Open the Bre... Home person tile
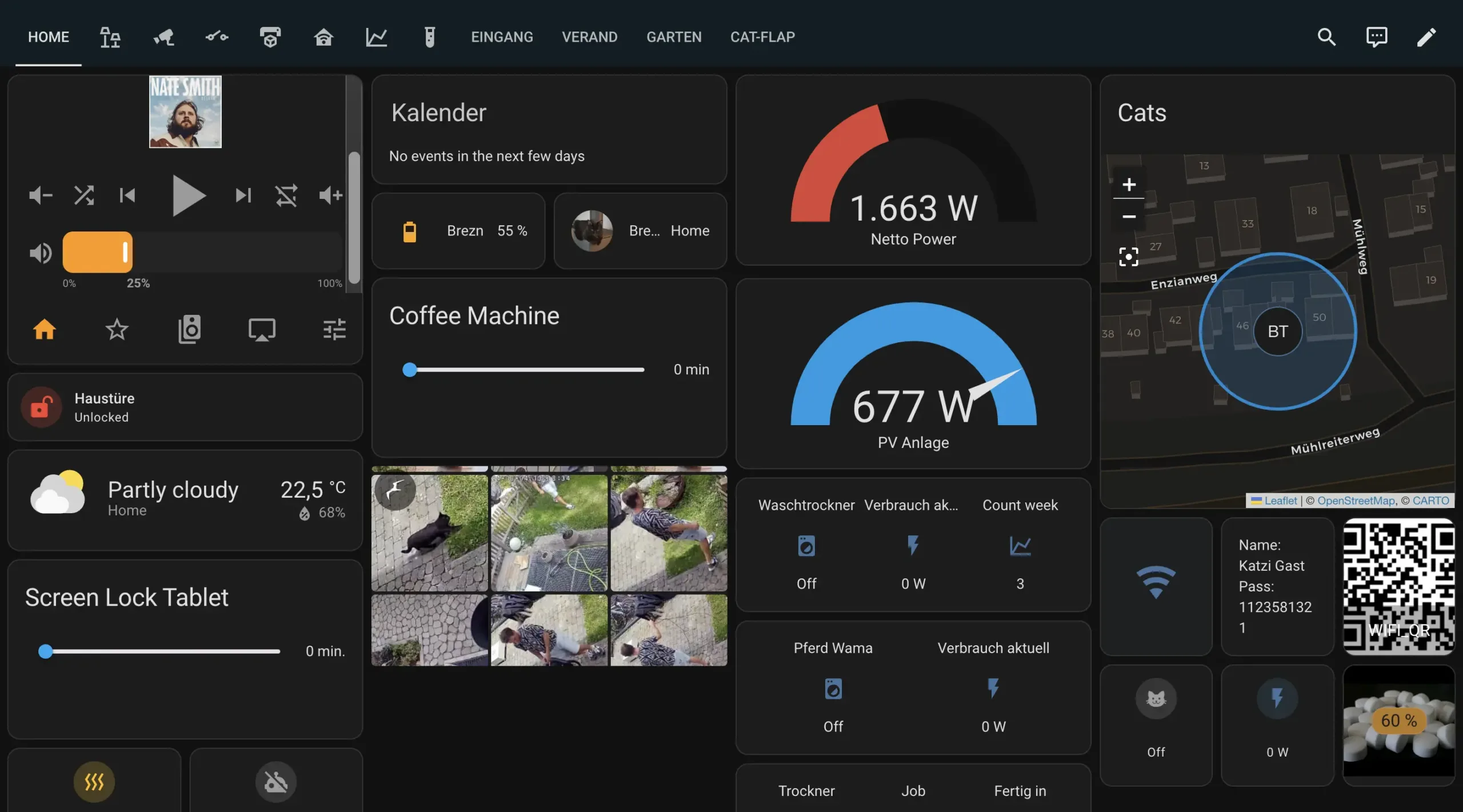 (x=640, y=231)
